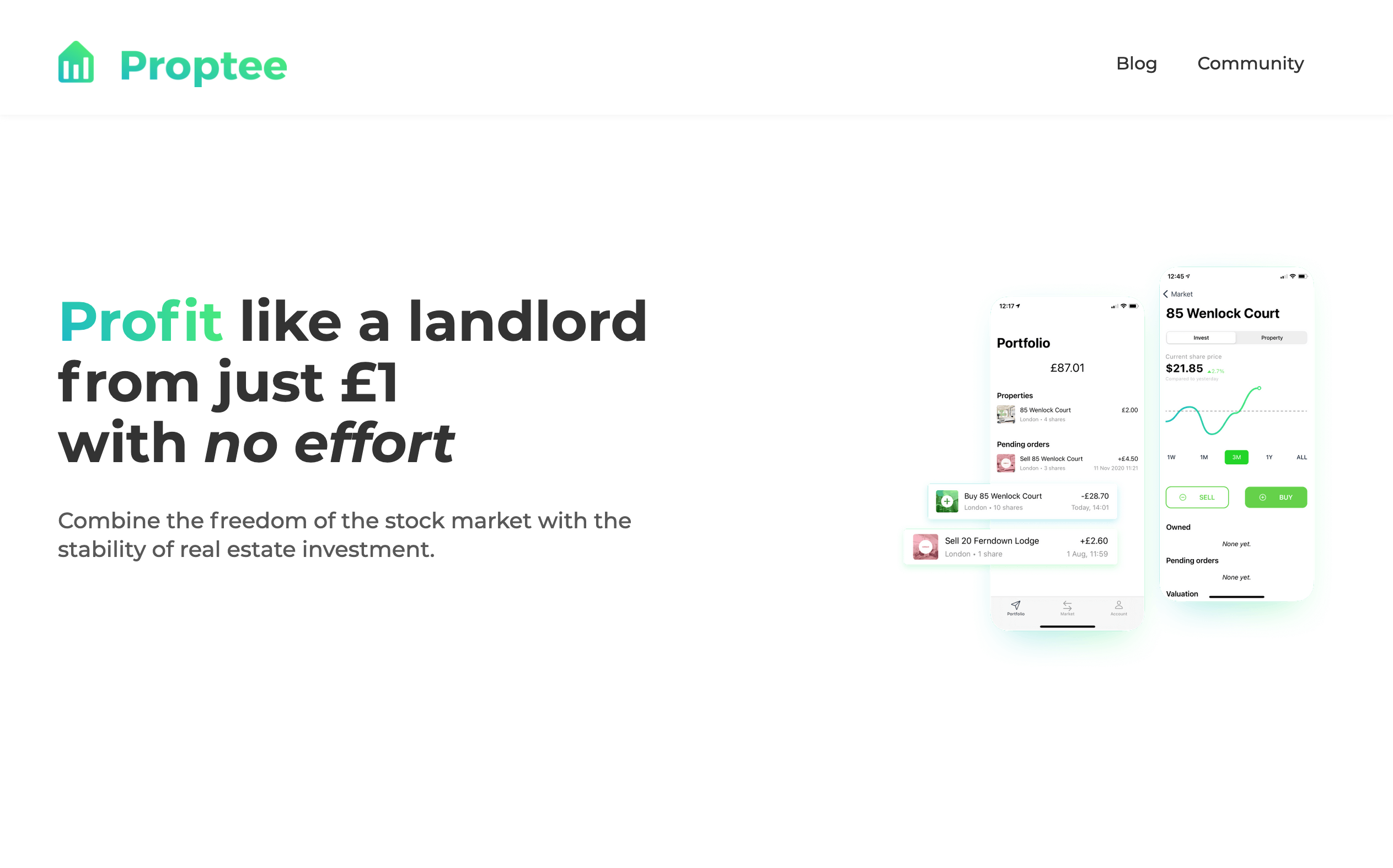Click the Sell button icon on property screen
Screen dimensions: 1393x868
(x=1198, y=496)
